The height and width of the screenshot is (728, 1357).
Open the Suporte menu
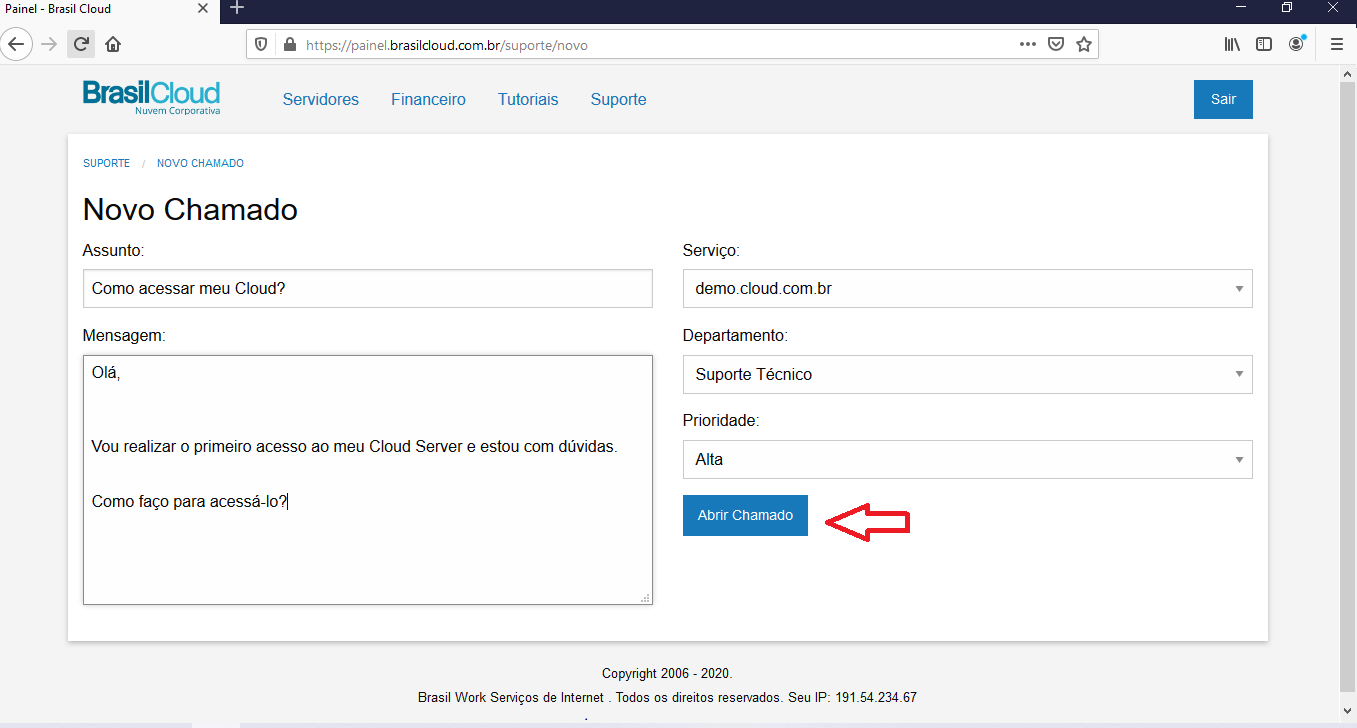click(x=618, y=100)
